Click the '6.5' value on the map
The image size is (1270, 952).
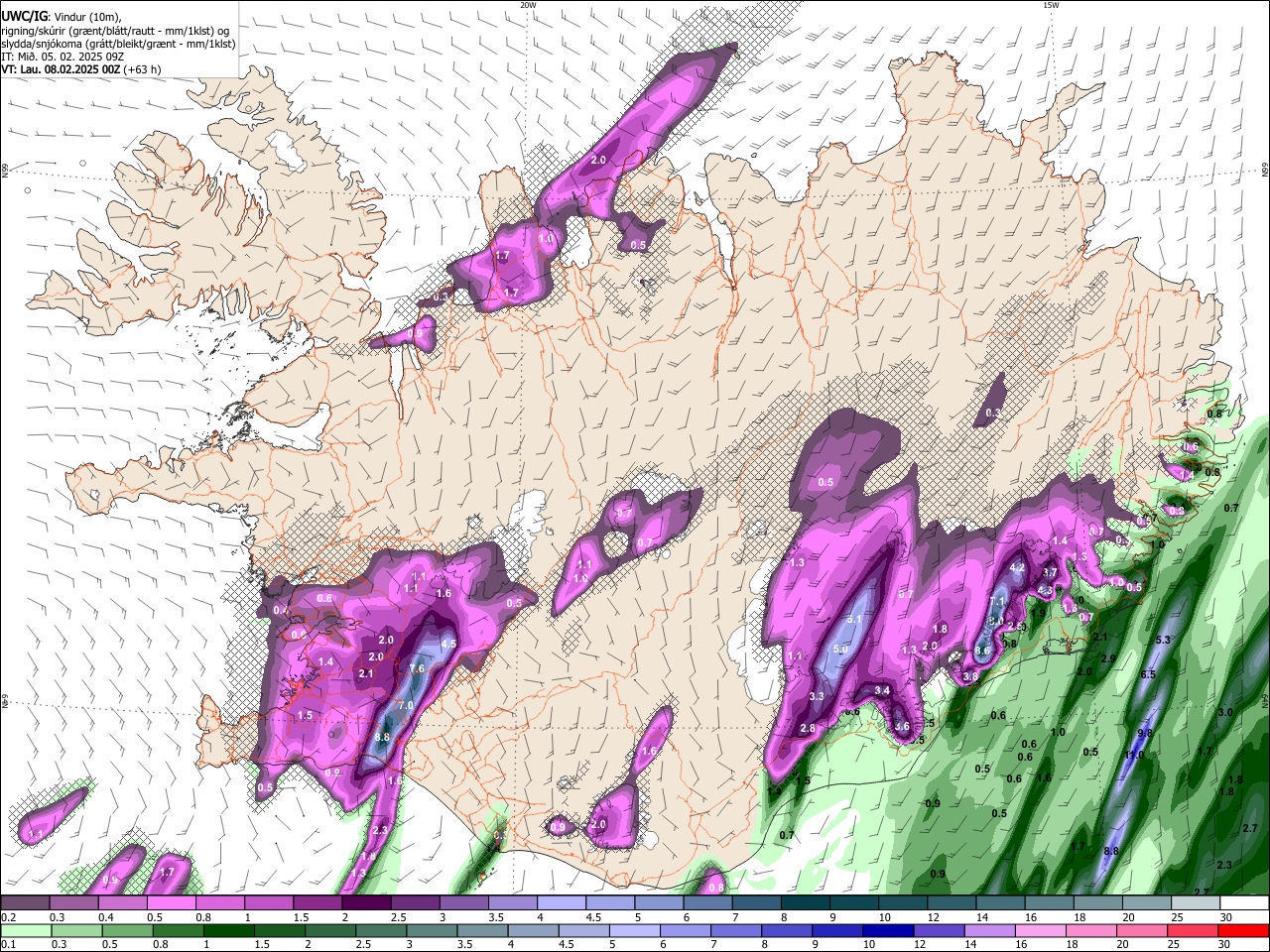pos(1149,674)
